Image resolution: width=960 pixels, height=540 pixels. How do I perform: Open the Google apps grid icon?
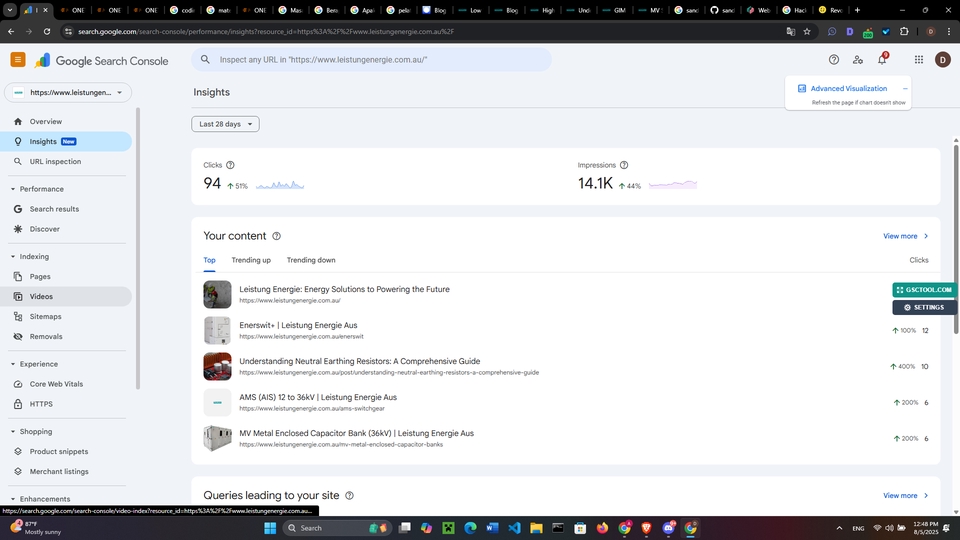[x=918, y=60]
